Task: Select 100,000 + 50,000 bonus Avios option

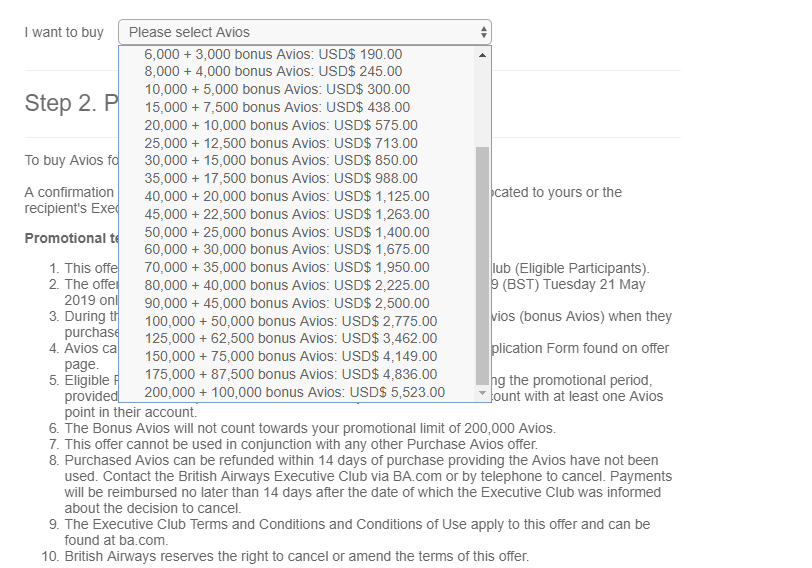Action: [291, 321]
